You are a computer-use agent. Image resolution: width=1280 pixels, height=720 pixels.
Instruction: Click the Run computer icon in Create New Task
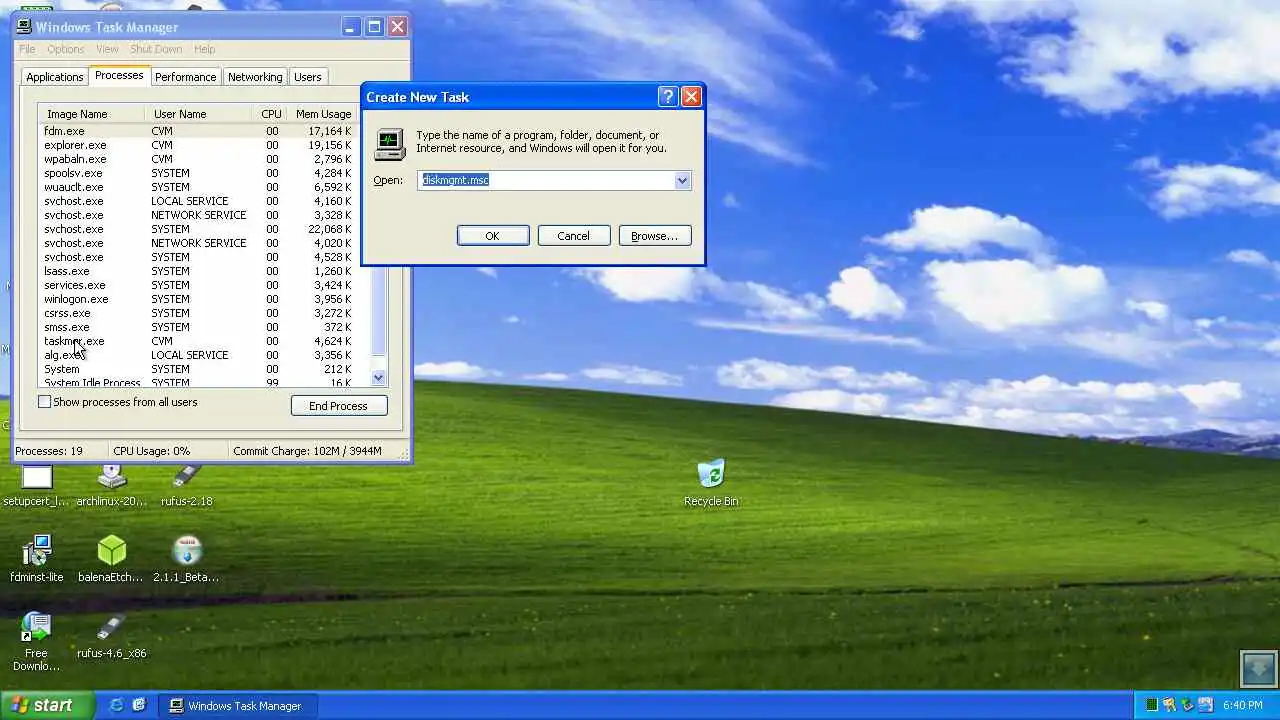tap(390, 144)
